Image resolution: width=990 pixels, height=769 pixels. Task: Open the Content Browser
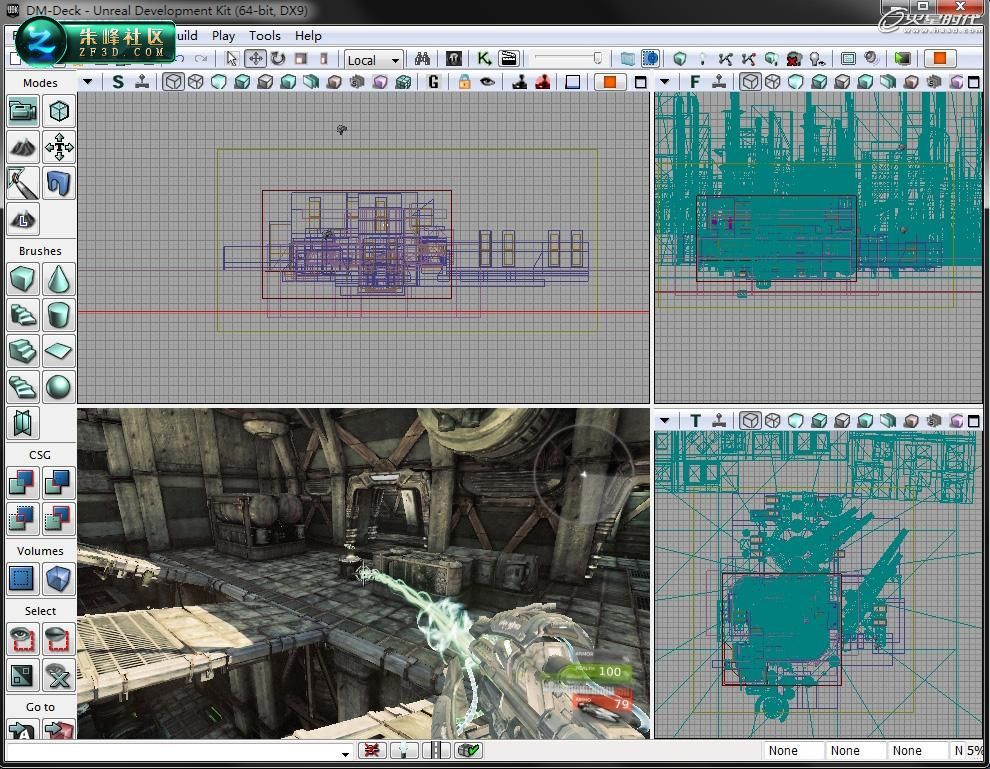[454, 59]
